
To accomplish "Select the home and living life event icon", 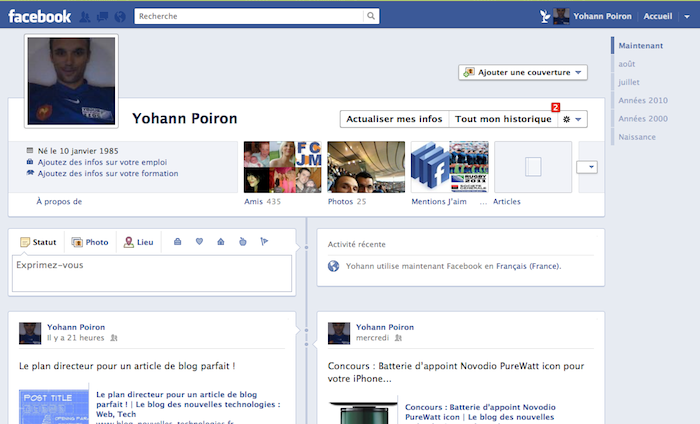I will (220, 242).
